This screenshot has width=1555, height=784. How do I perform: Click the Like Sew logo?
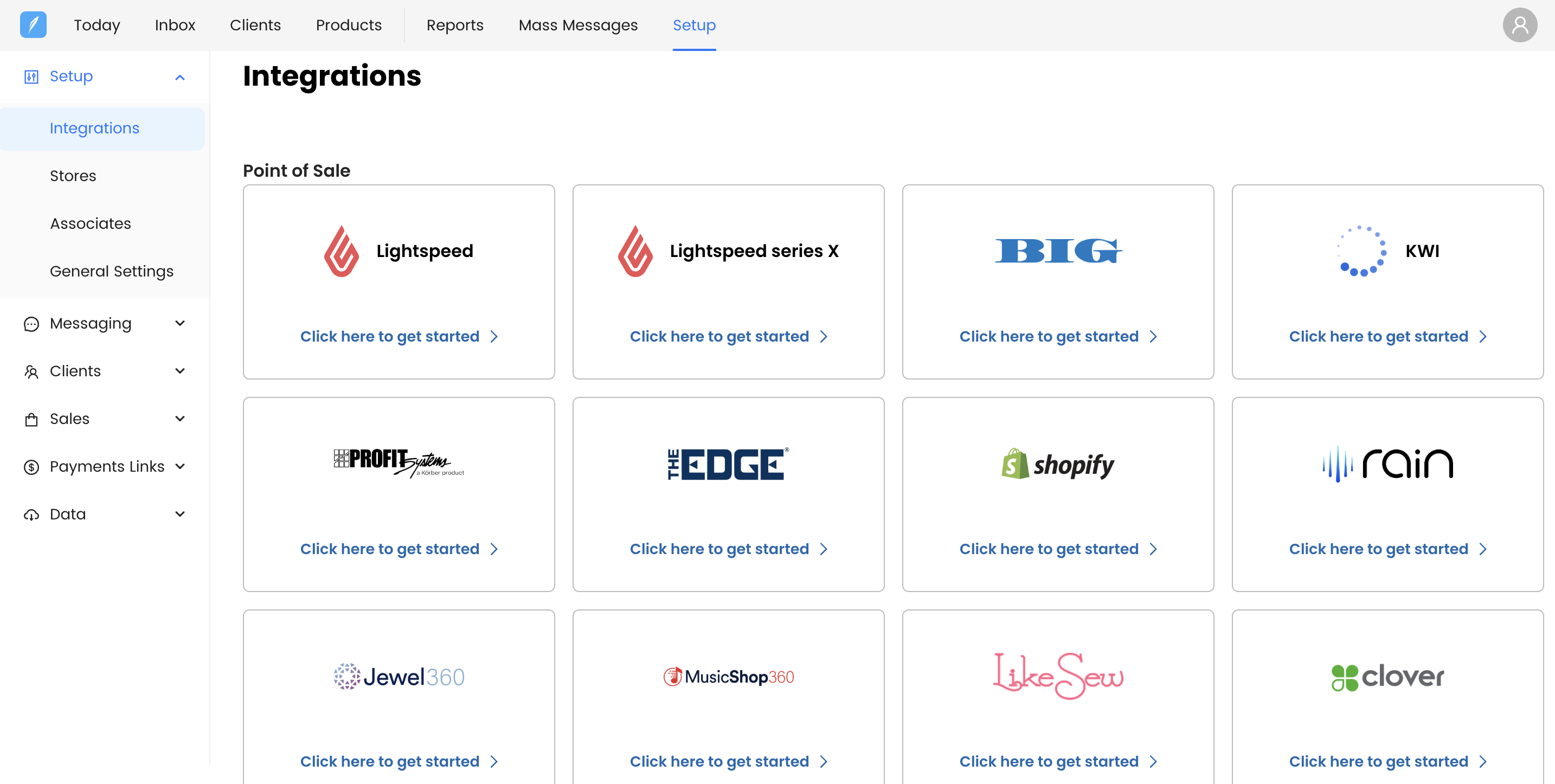(x=1058, y=676)
